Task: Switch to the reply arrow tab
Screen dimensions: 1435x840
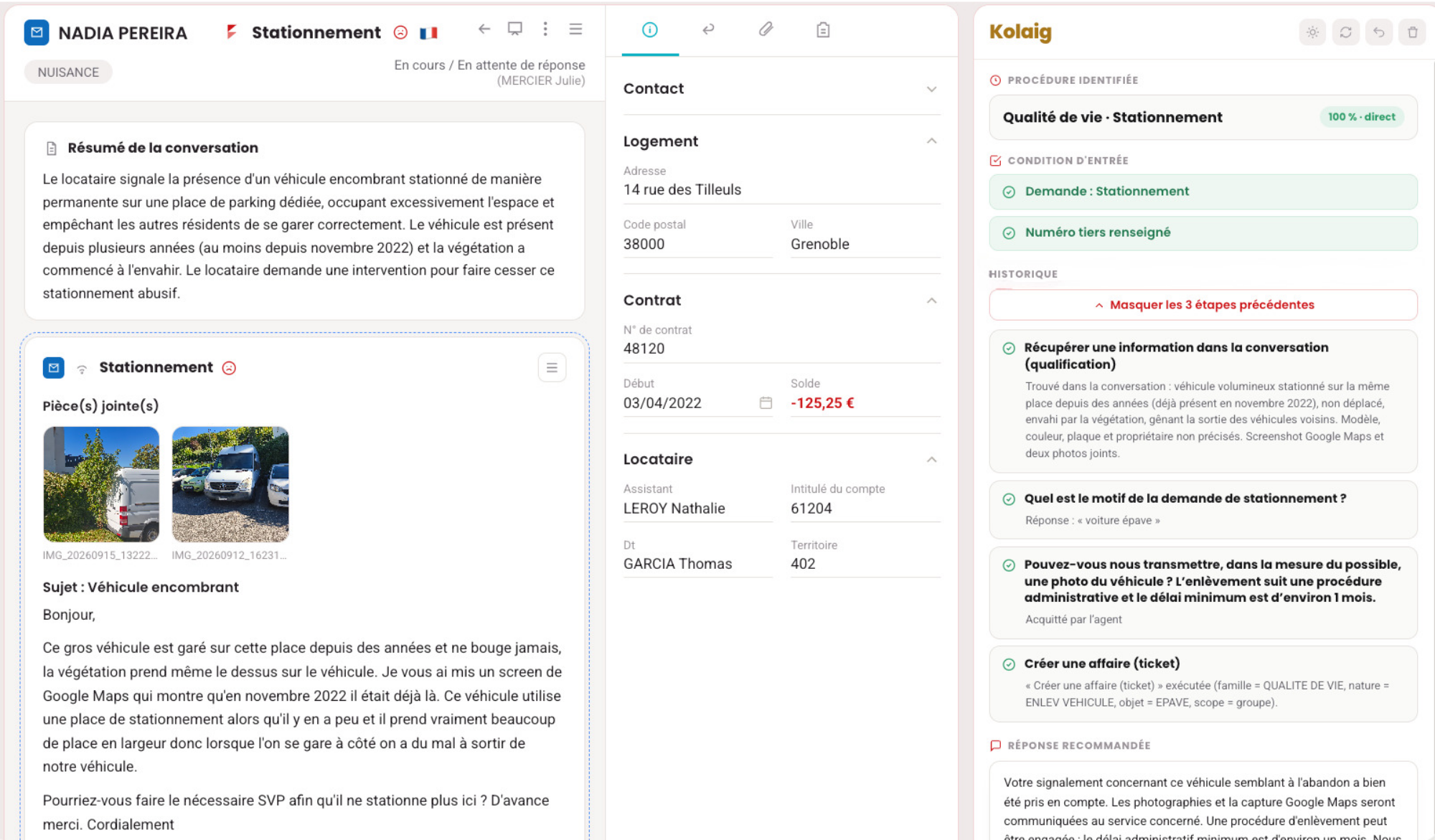Action: point(708,29)
